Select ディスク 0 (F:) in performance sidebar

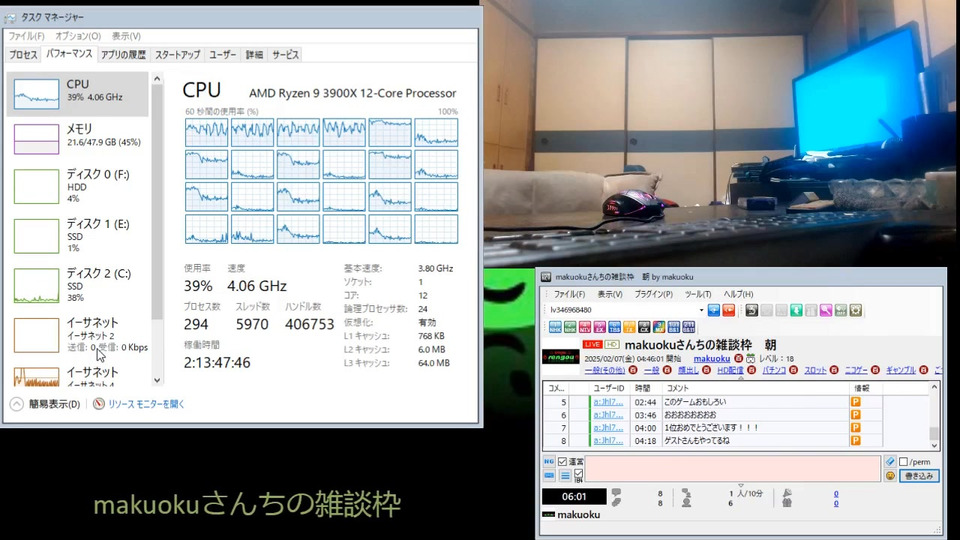78,186
